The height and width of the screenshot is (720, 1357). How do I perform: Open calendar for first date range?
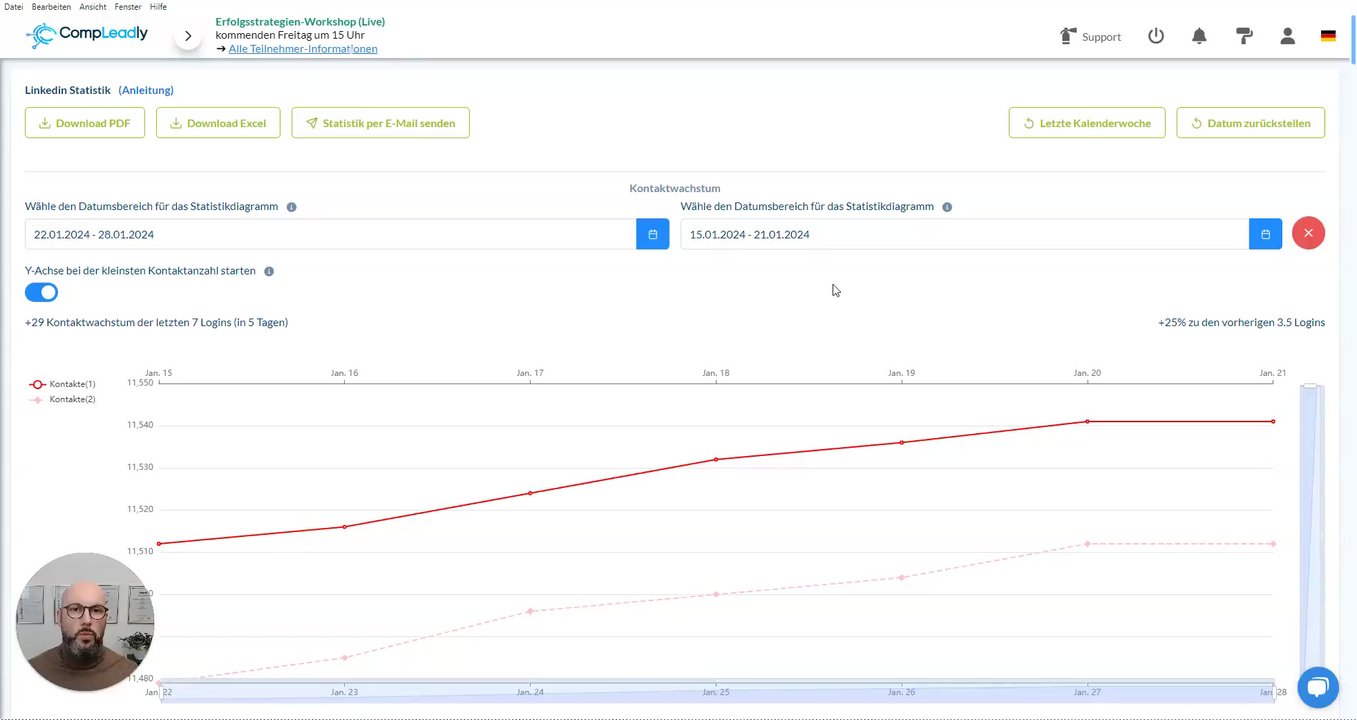click(652, 234)
